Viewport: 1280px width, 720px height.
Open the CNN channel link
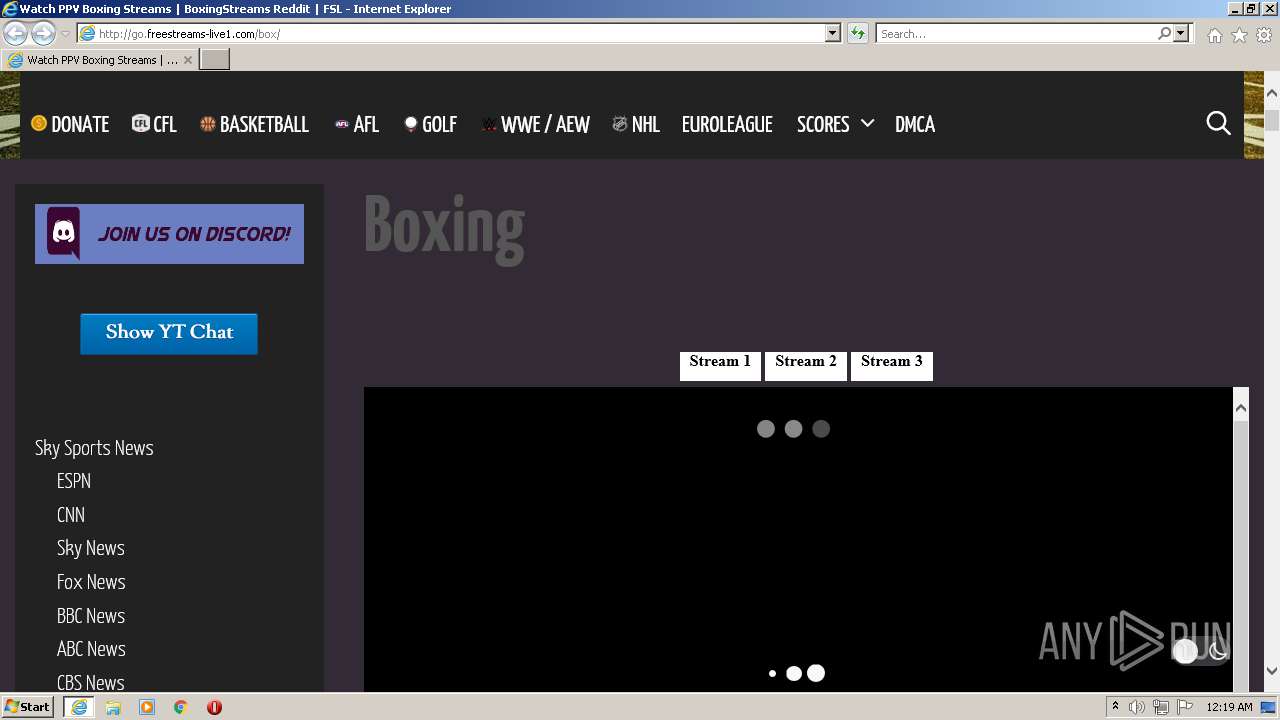(x=71, y=515)
